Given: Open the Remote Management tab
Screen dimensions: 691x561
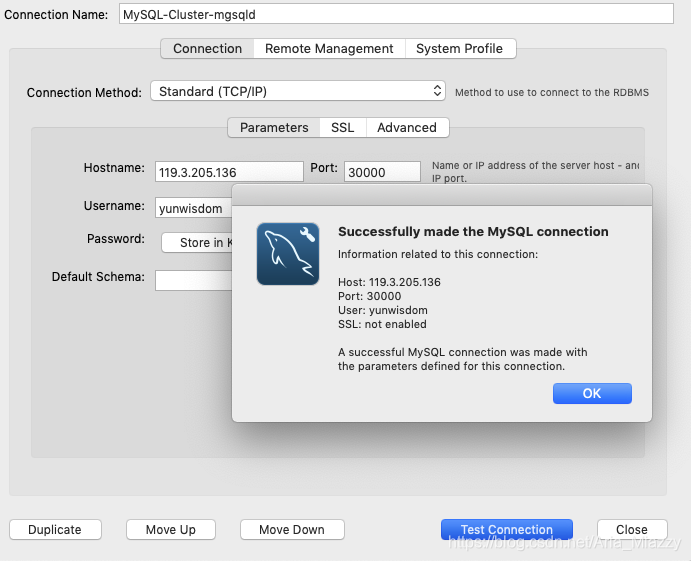Looking at the screenshot, I should coord(329,48).
